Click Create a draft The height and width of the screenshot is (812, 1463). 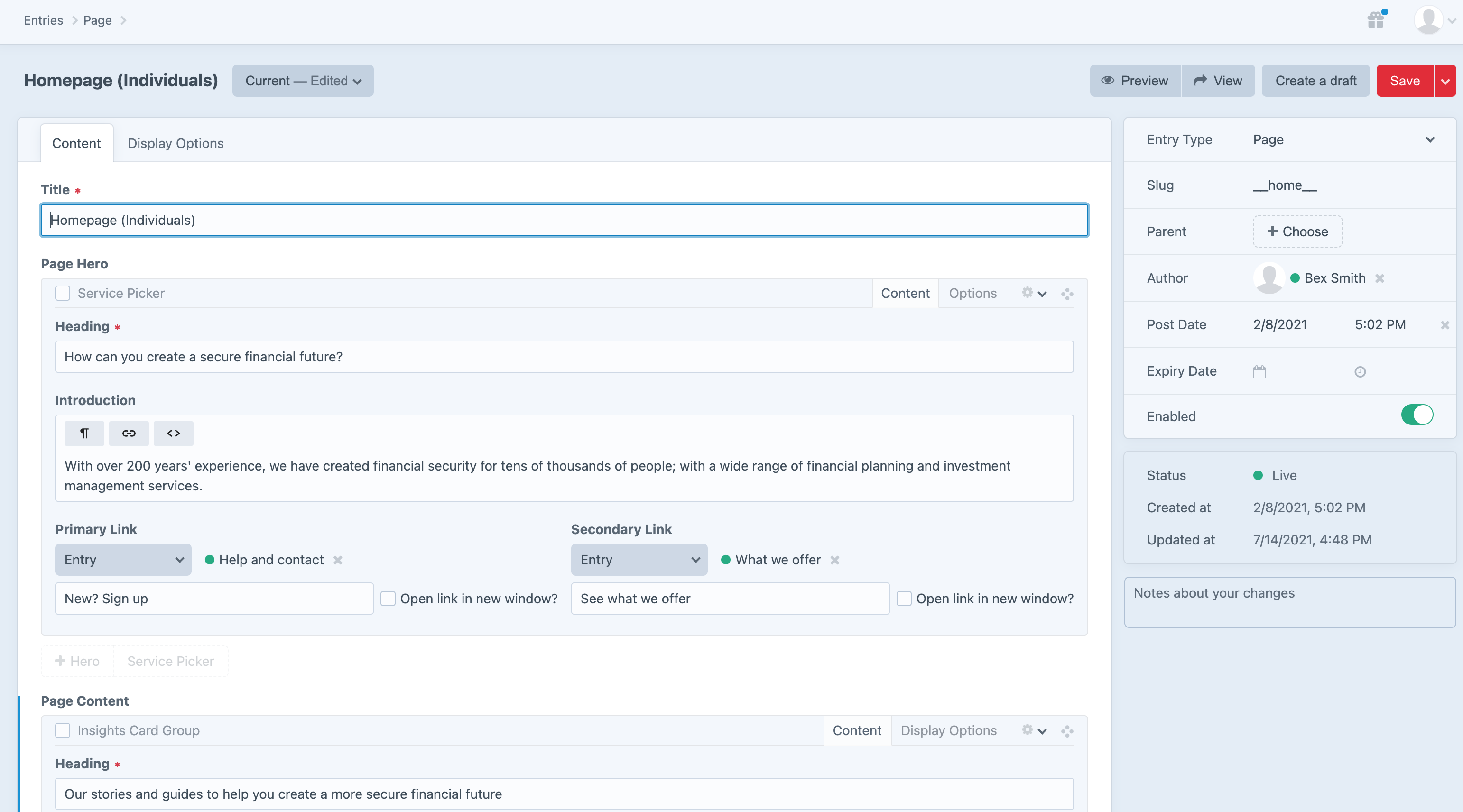[1315, 81]
